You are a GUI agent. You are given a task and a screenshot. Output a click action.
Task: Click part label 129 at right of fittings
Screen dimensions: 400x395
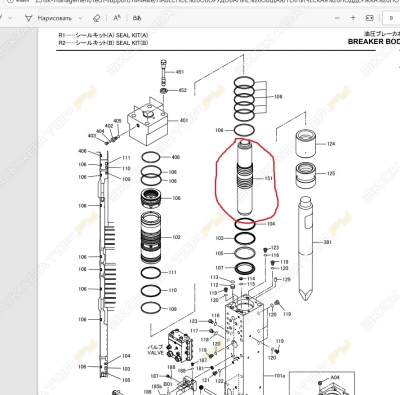coord(286,280)
